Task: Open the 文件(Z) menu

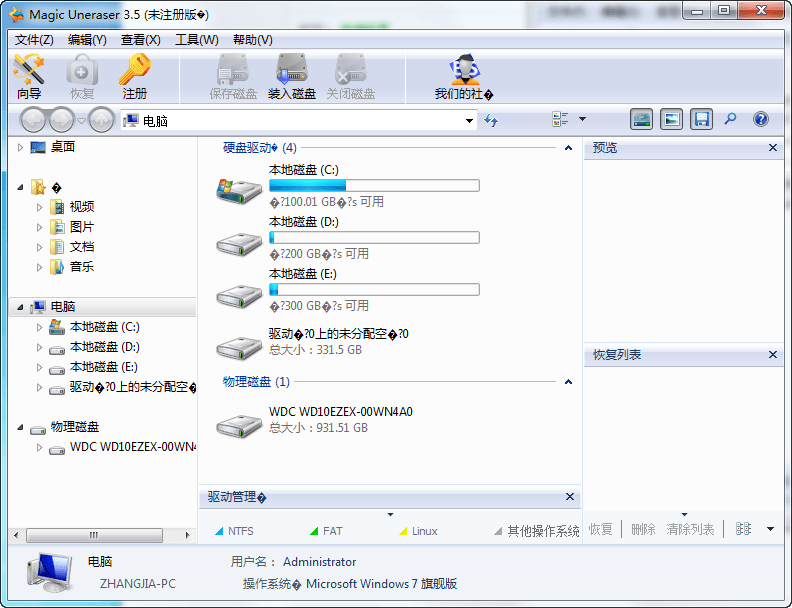Action: 34,40
